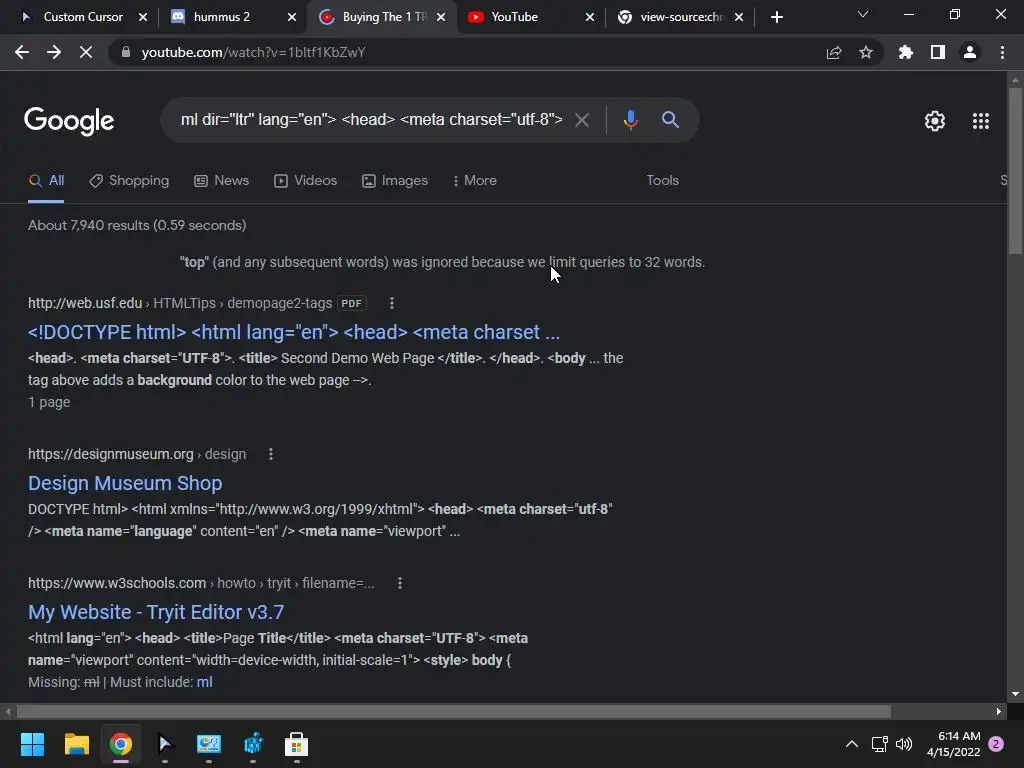
Task: Submit the search with the magnifier icon
Action: tap(670, 120)
